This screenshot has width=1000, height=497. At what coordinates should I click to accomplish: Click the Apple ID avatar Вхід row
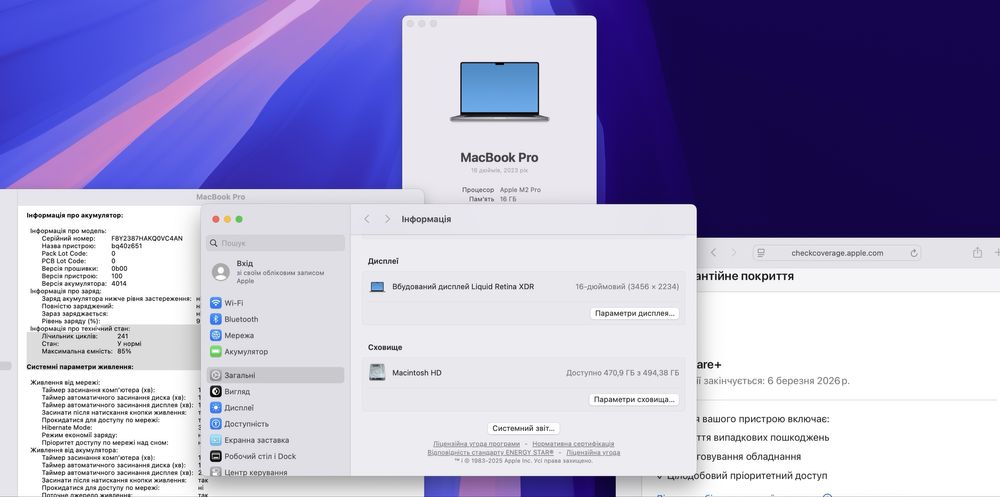point(276,272)
